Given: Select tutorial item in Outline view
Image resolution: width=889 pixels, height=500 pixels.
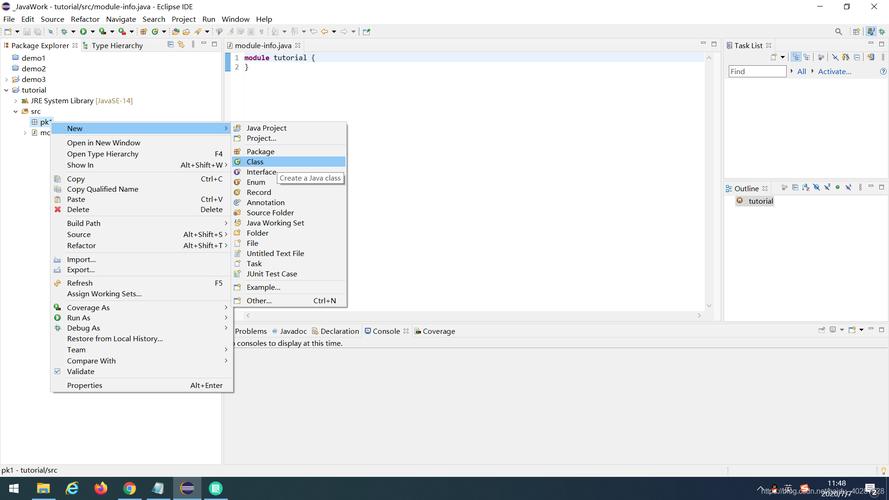Looking at the screenshot, I should (x=755, y=201).
